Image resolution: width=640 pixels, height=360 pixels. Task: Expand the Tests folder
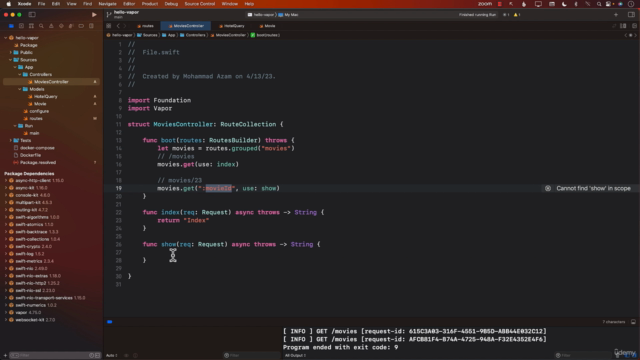point(11,140)
